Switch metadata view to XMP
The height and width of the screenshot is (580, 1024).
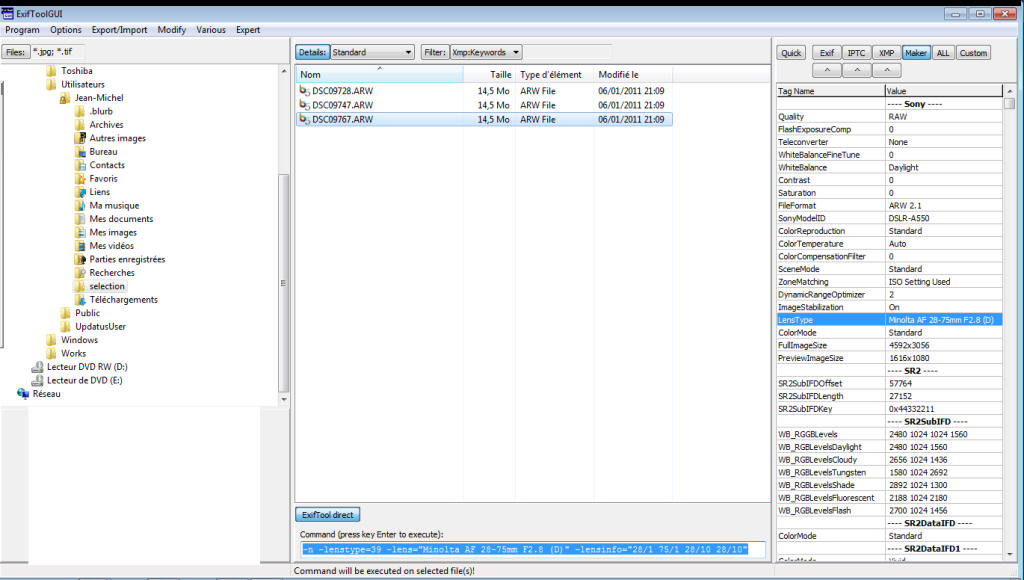(886, 53)
